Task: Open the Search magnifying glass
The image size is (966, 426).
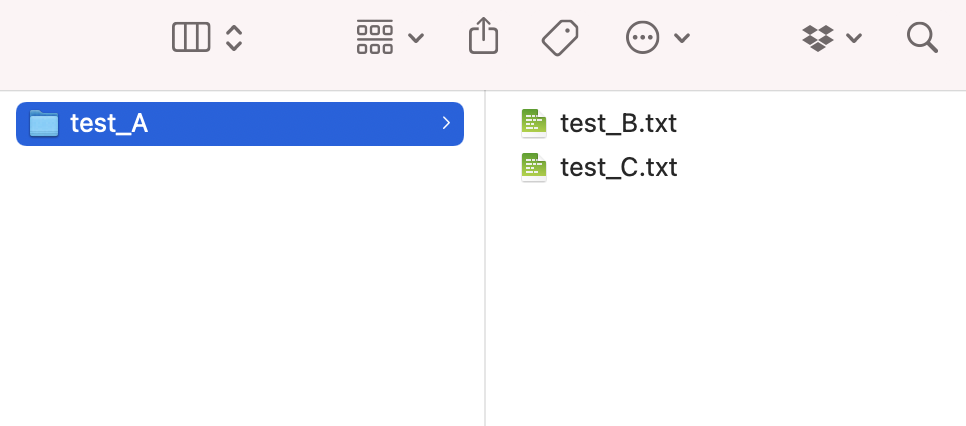Action: coord(922,38)
